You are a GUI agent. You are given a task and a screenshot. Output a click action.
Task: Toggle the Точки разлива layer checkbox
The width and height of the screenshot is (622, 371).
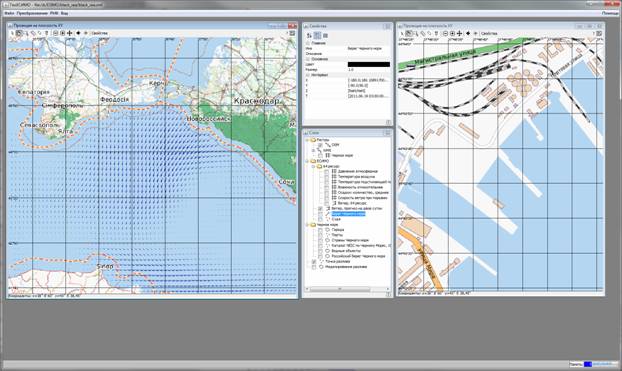(x=314, y=262)
